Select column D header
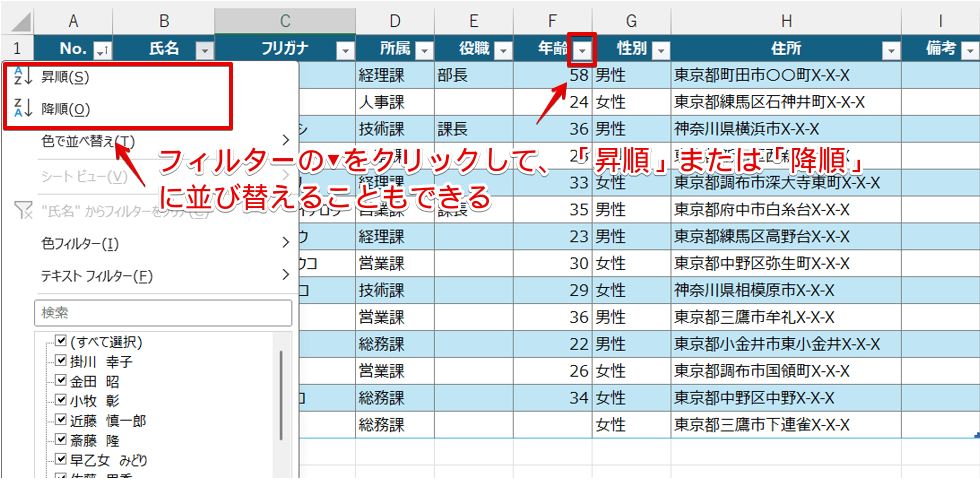 (395, 22)
